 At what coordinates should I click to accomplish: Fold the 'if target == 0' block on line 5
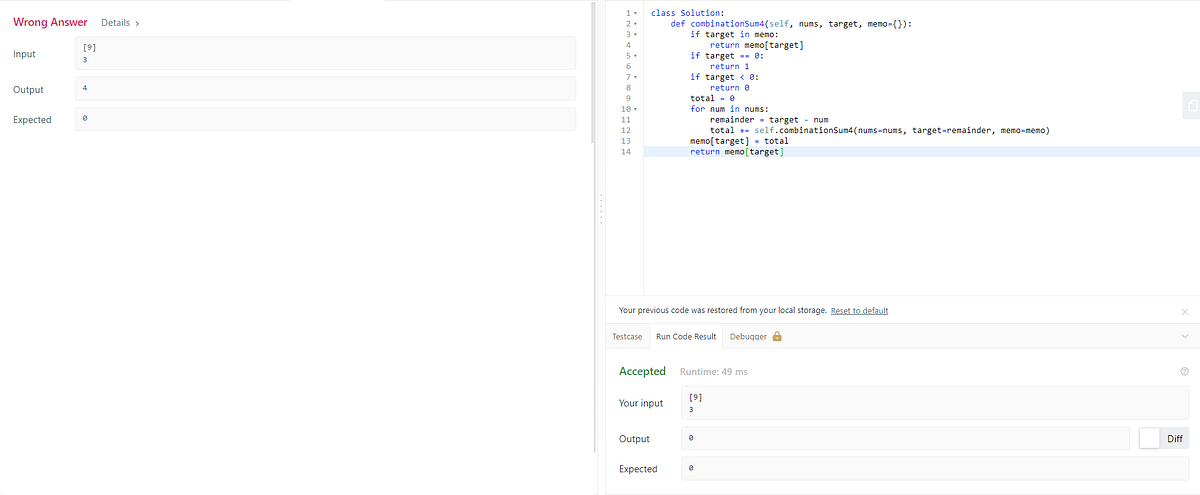636,55
